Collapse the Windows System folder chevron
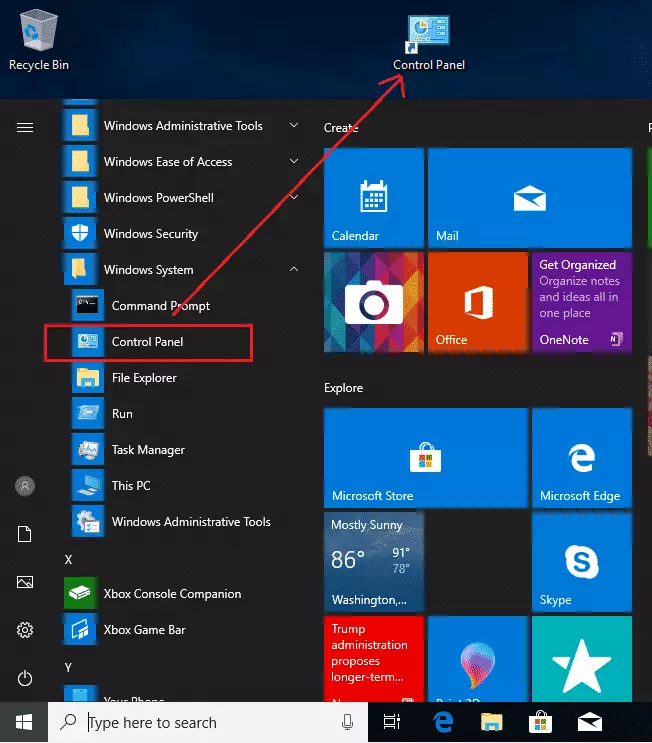652x743 pixels. tap(294, 269)
